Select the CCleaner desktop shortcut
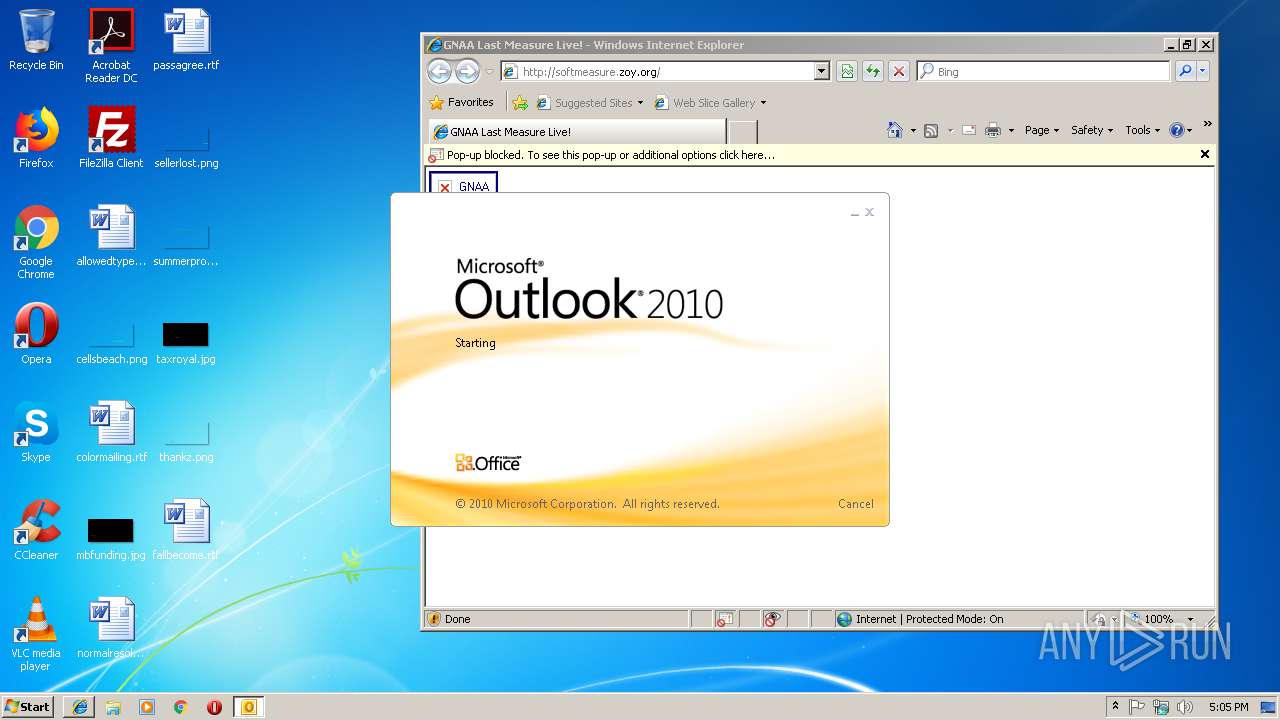This screenshot has height=720, width=1280. click(x=36, y=530)
